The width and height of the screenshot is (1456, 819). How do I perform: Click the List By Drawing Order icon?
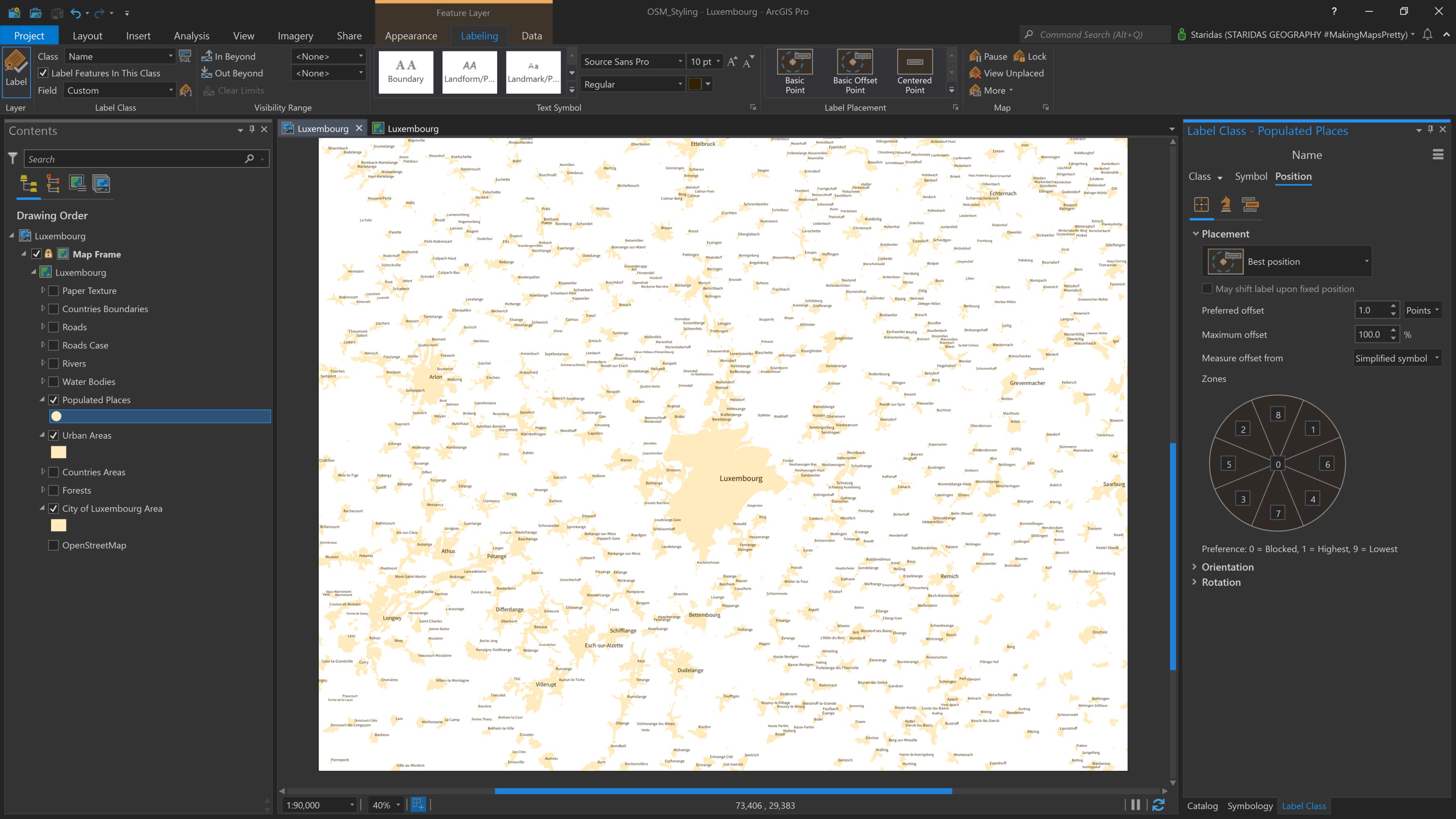28,184
